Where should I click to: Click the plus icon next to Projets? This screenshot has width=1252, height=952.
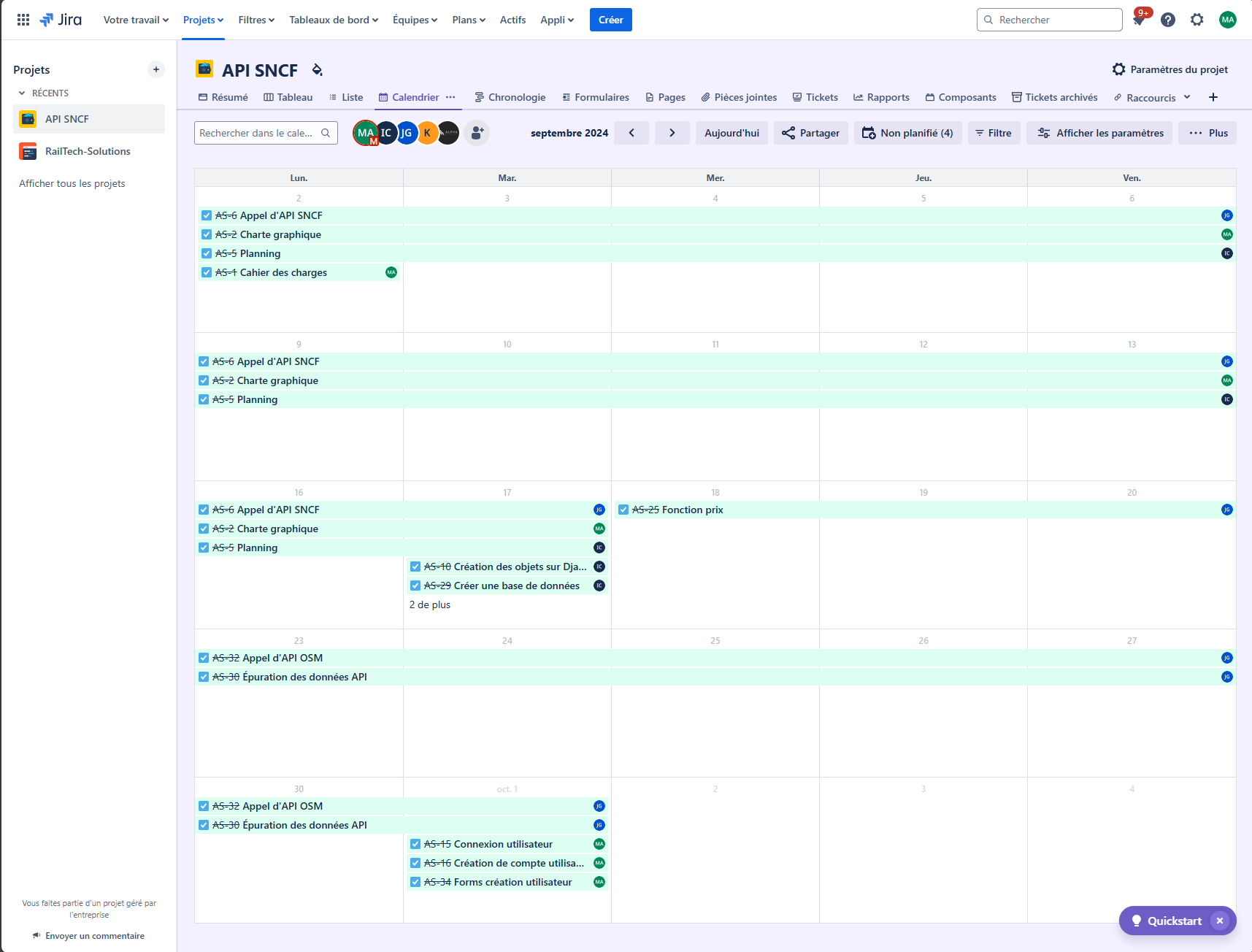coord(155,69)
